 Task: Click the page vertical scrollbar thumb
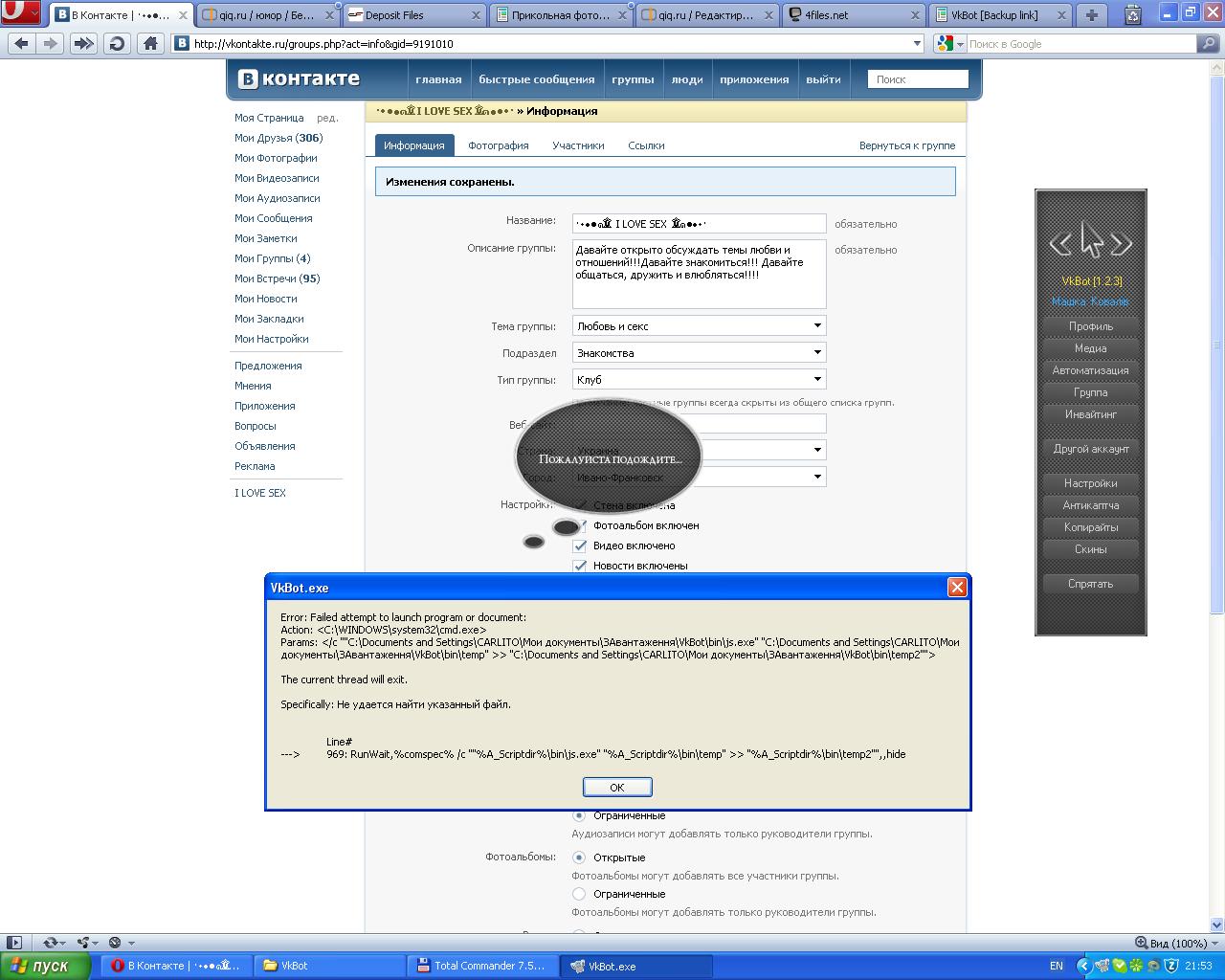1217,344
